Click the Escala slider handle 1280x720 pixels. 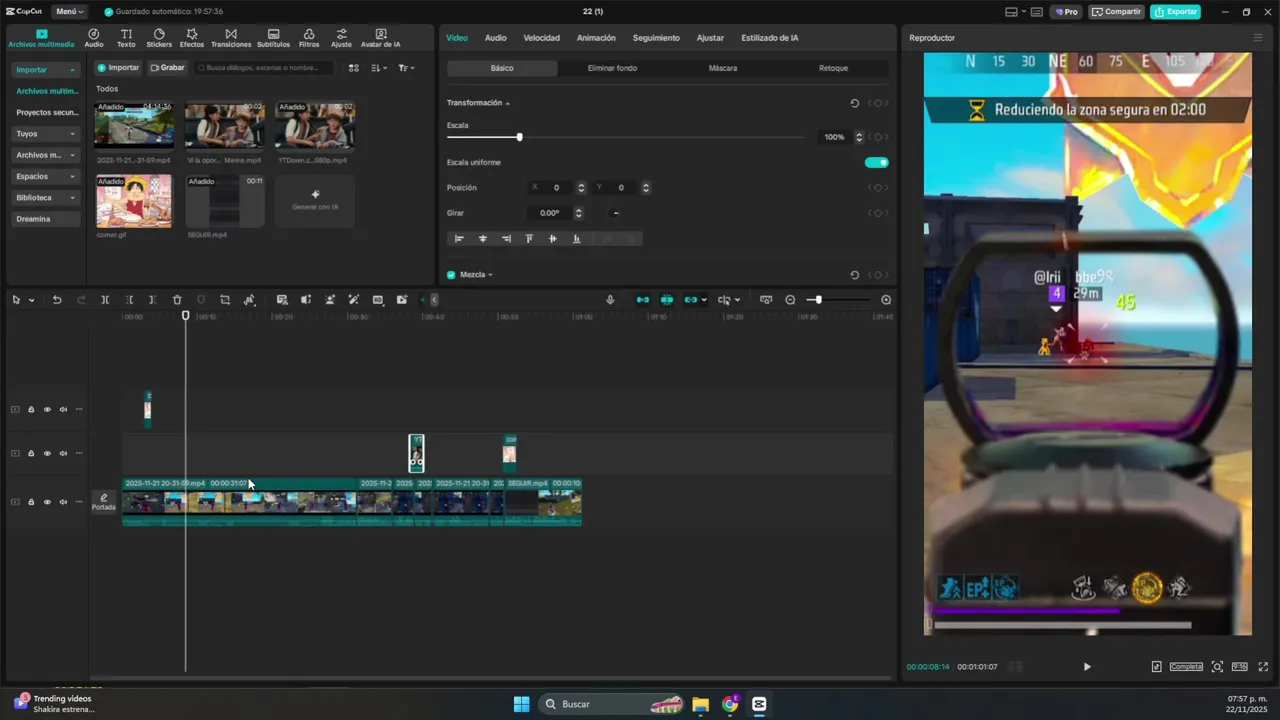[519, 137]
